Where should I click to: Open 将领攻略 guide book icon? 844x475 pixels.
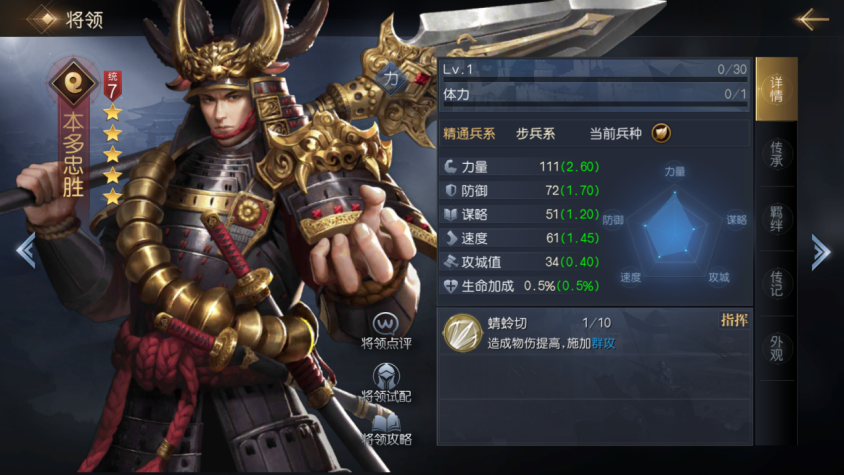[x=386, y=423]
